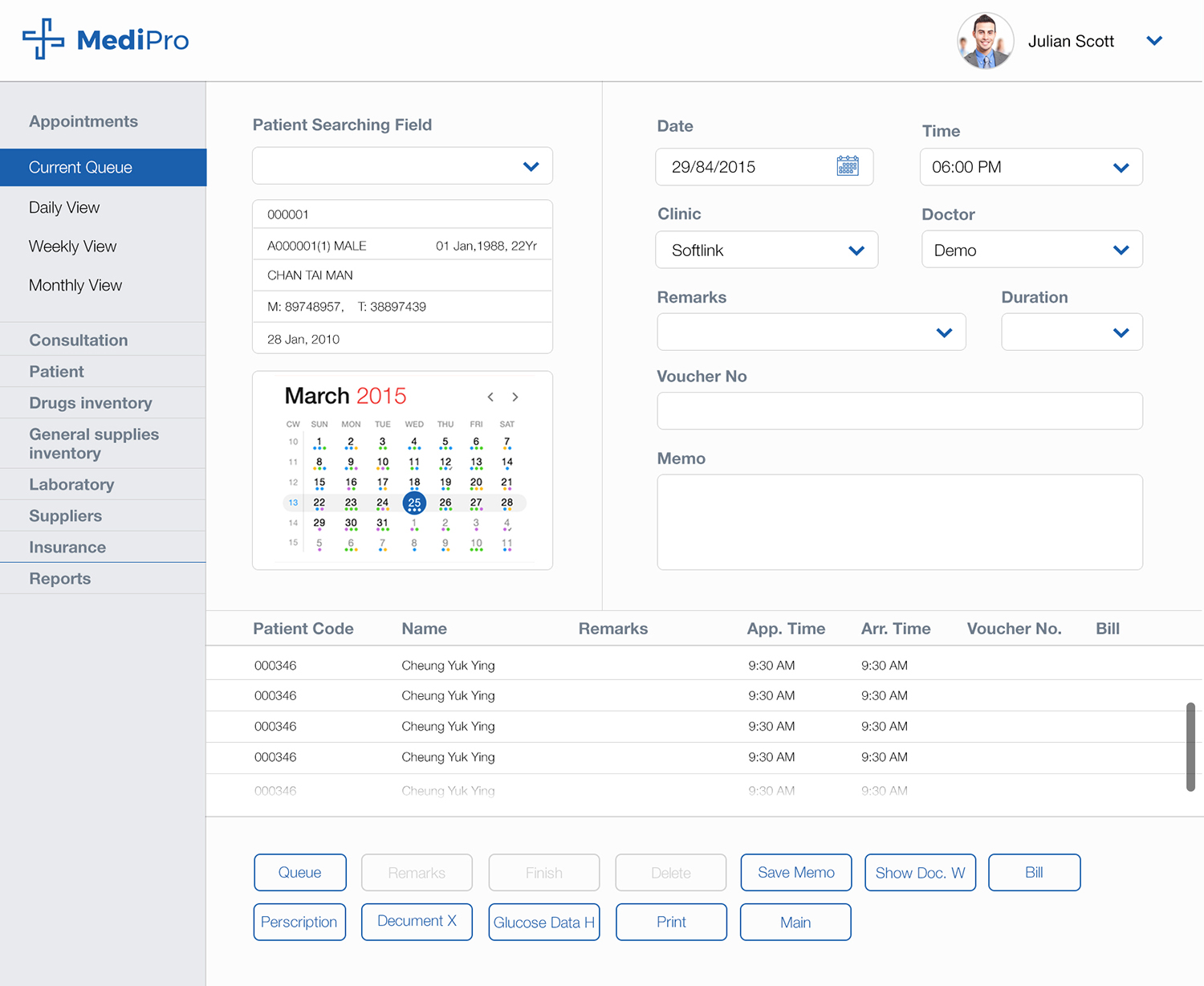Expand the Duration dropdown
The height and width of the screenshot is (986, 1204).
pos(1121,332)
